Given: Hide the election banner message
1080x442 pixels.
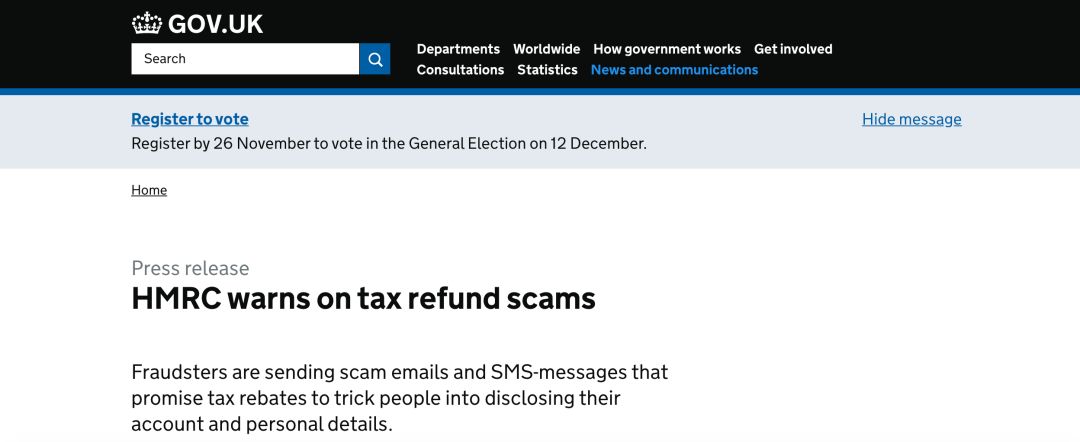Looking at the screenshot, I should [911, 119].
